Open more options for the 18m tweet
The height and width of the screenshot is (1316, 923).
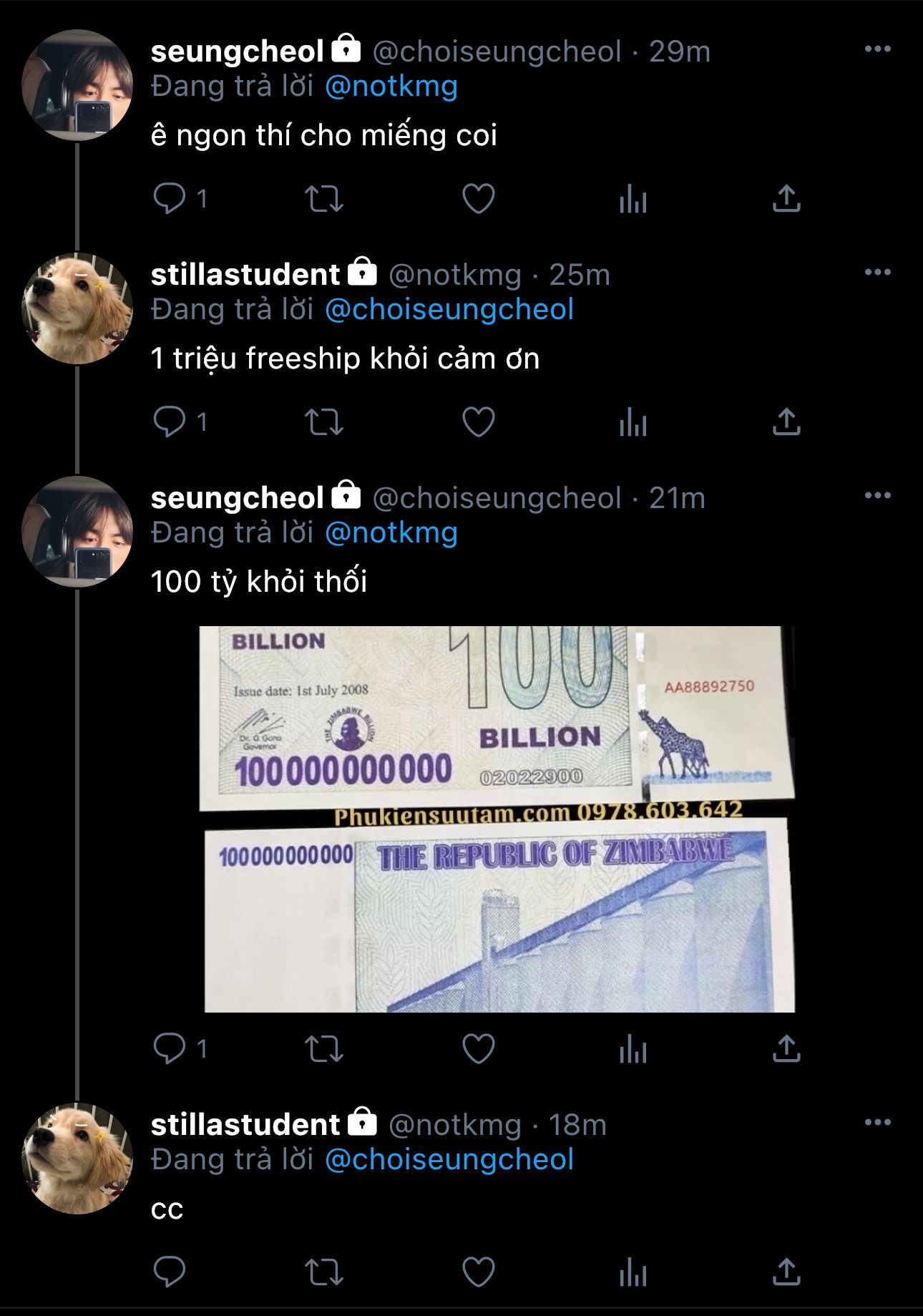(x=877, y=1123)
